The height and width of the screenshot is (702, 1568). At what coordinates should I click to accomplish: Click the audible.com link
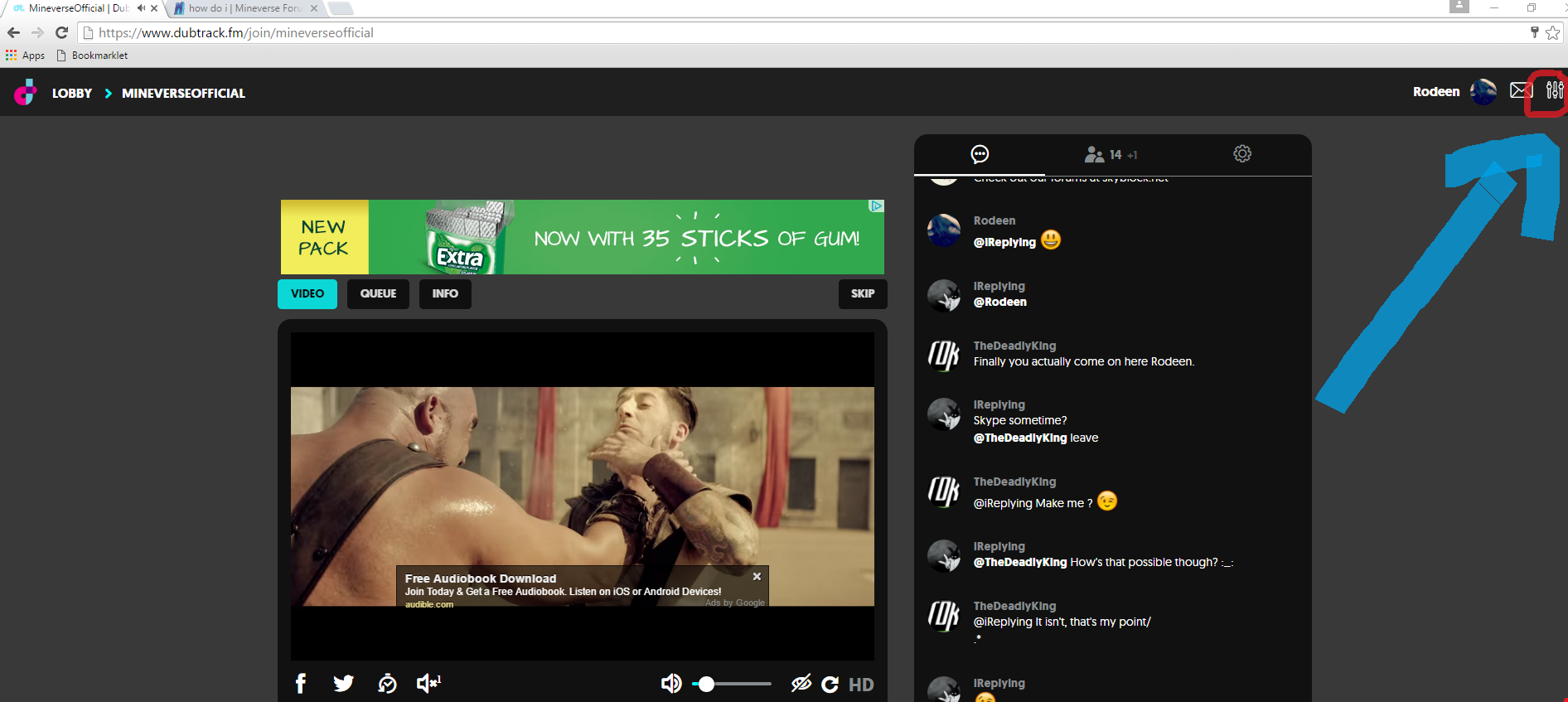coord(429,604)
